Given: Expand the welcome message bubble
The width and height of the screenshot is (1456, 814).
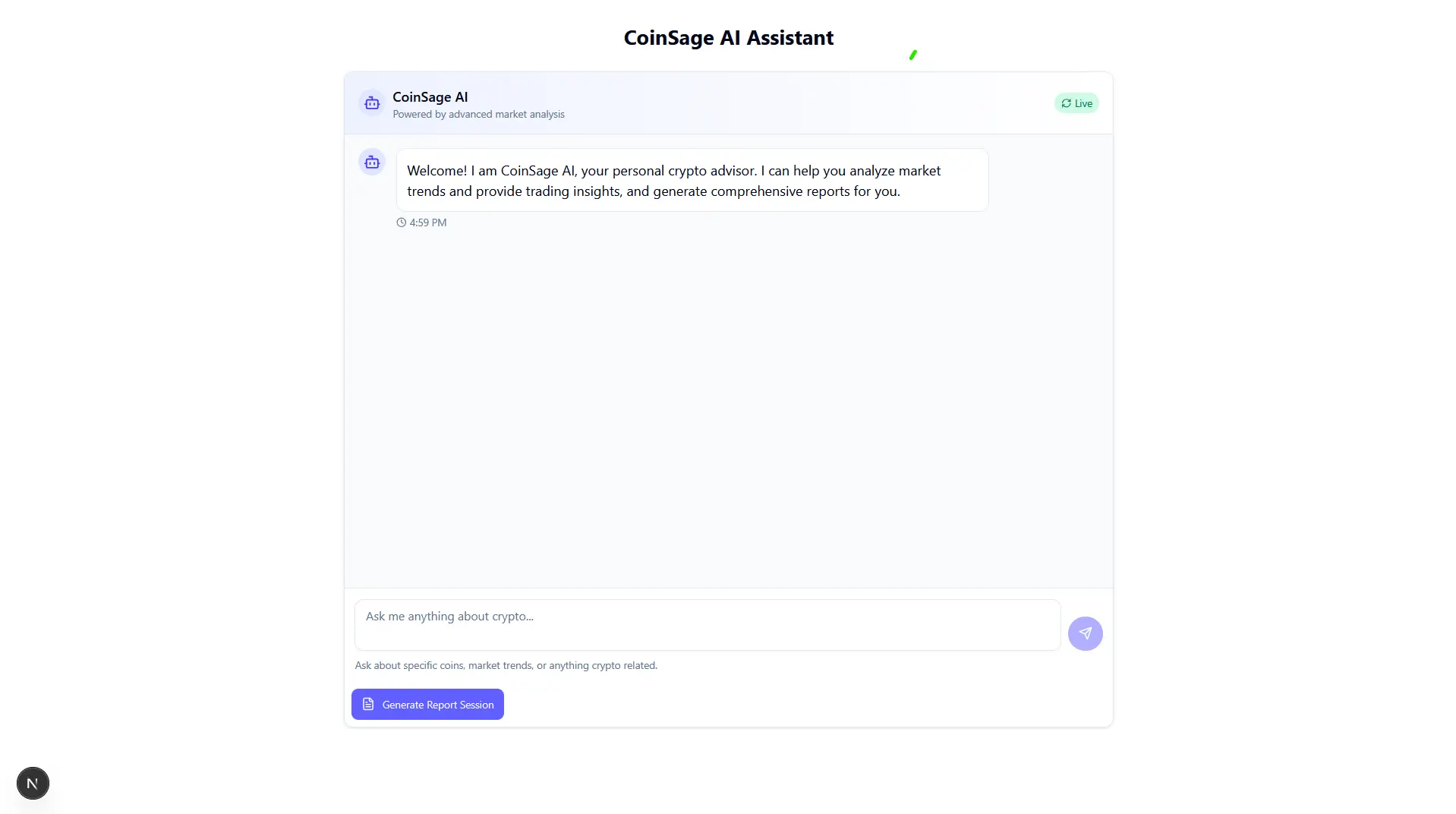Looking at the screenshot, I should pos(692,180).
